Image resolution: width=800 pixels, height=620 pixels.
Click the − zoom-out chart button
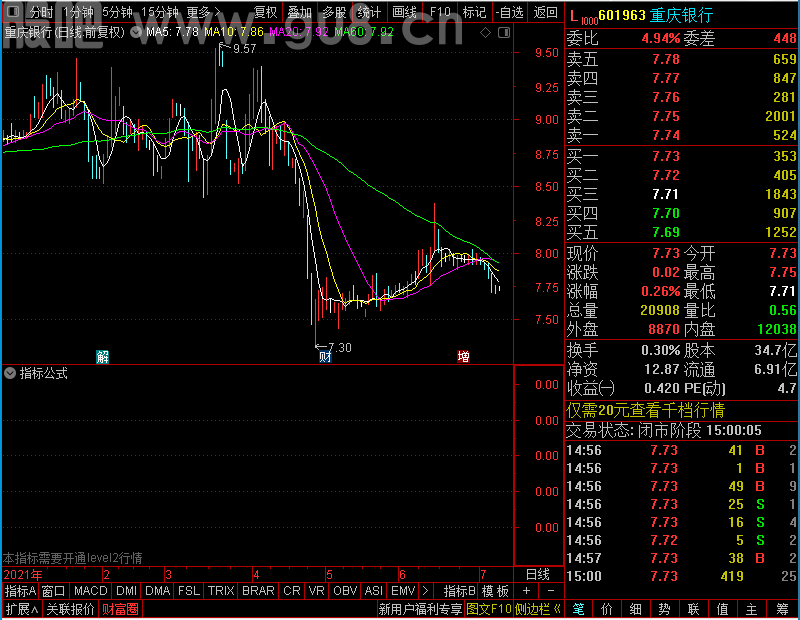click(x=551, y=591)
